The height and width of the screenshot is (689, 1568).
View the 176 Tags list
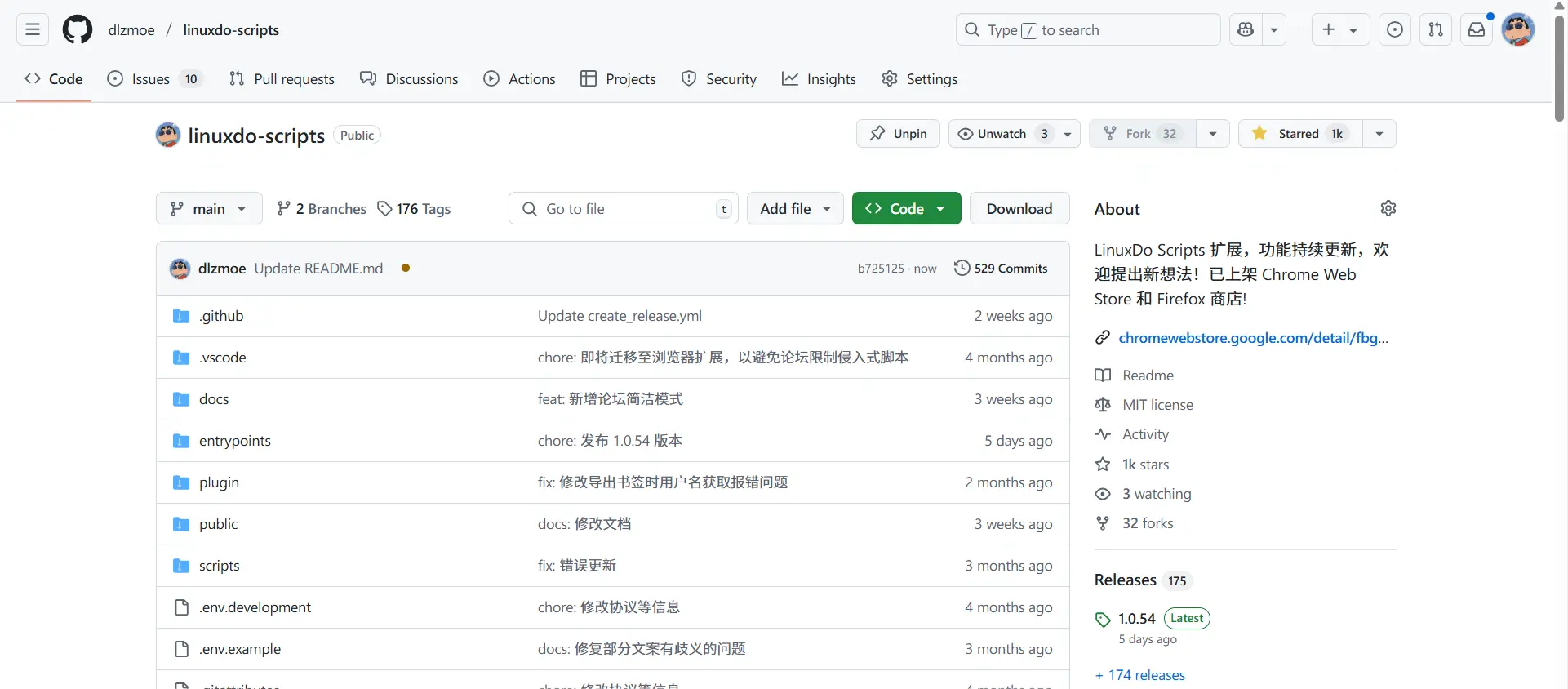414,209
